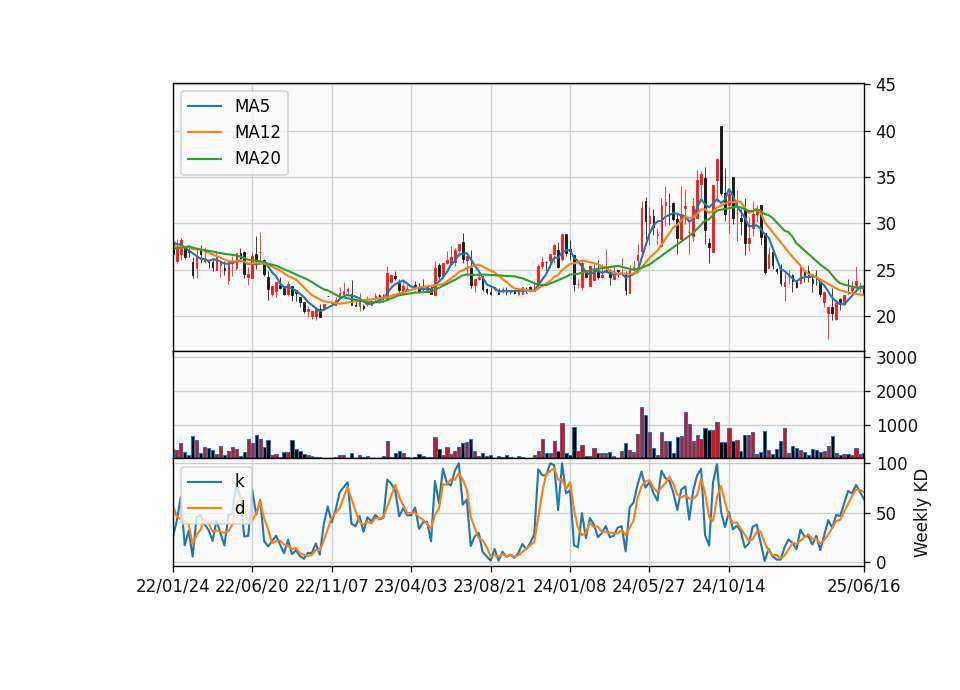Image resolution: width=960 pixels, height=690 pixels.
Task: Click the 50 KD axis label
Action: click(x=885, y=514)
